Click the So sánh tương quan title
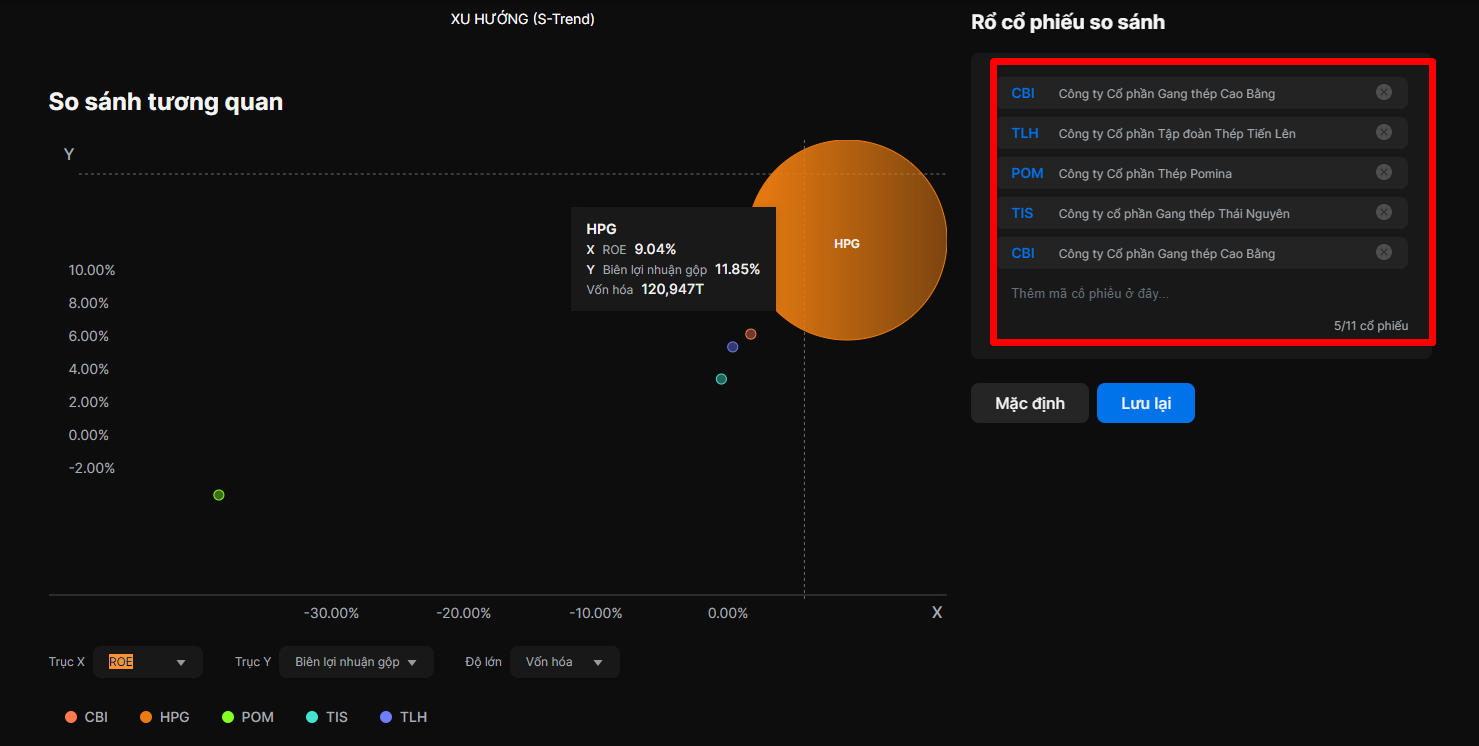The height and width of the screenshot is (746, 1479). coord(166,102)
